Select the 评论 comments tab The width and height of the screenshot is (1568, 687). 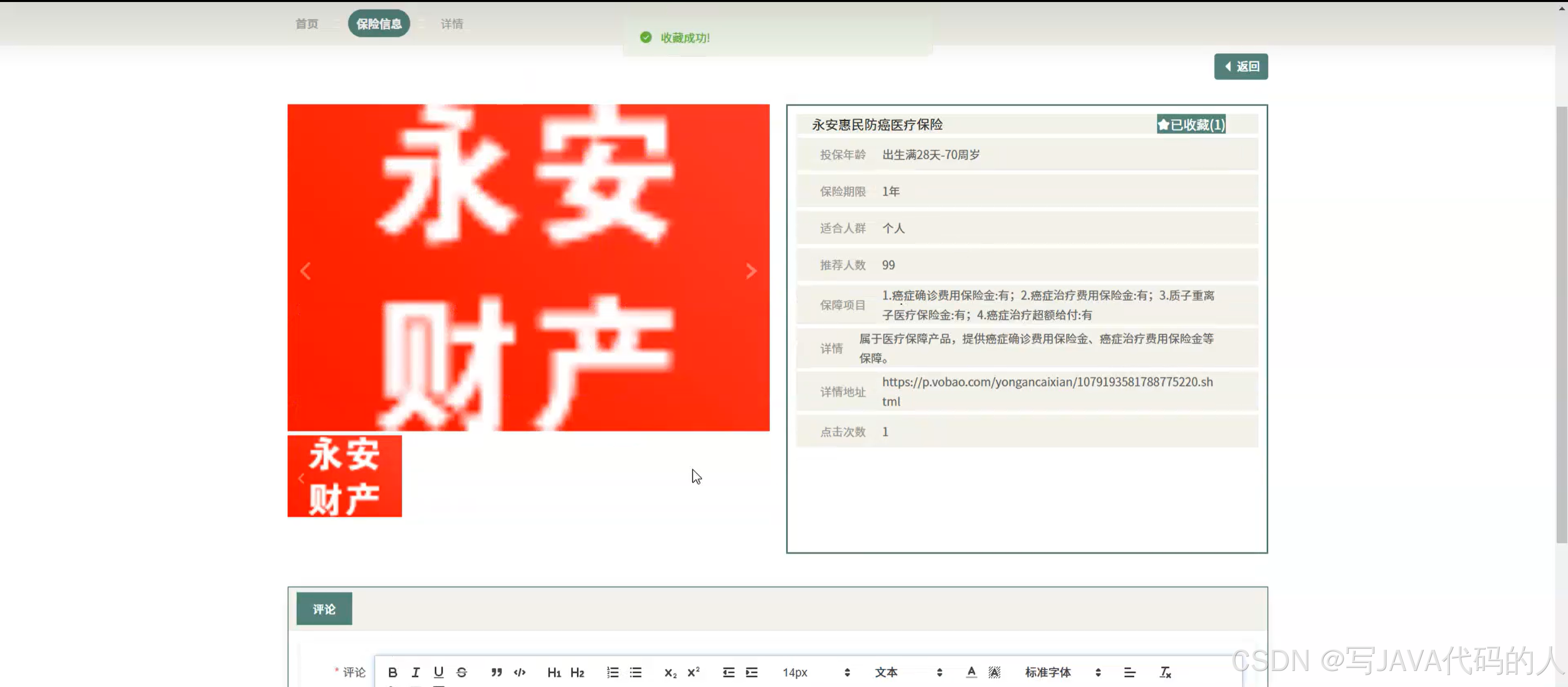click(x=324, y=609)
